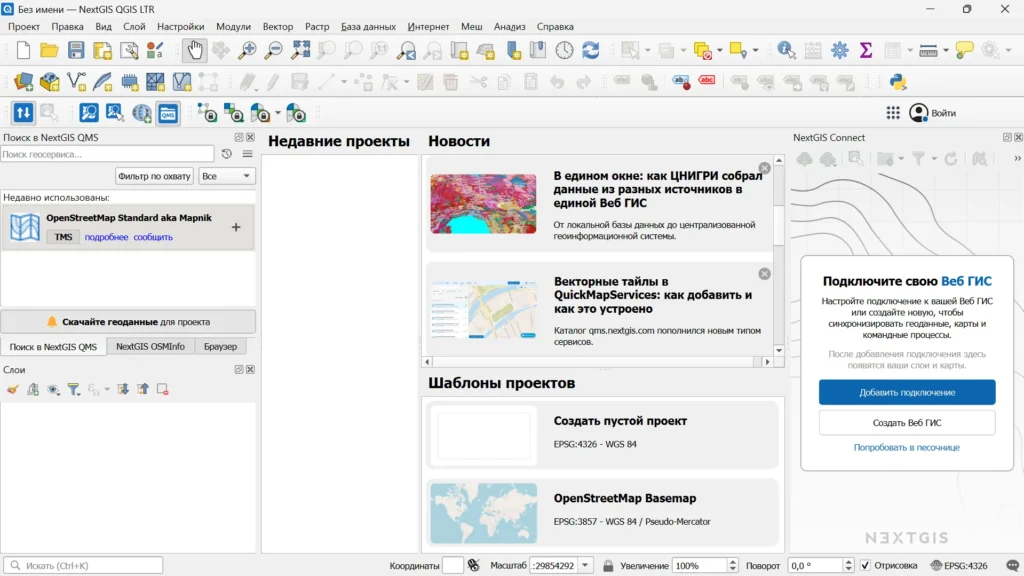Create a new project with toolbar icon
The width and height of the screenshot is (1024, 576).
(24, 50)
